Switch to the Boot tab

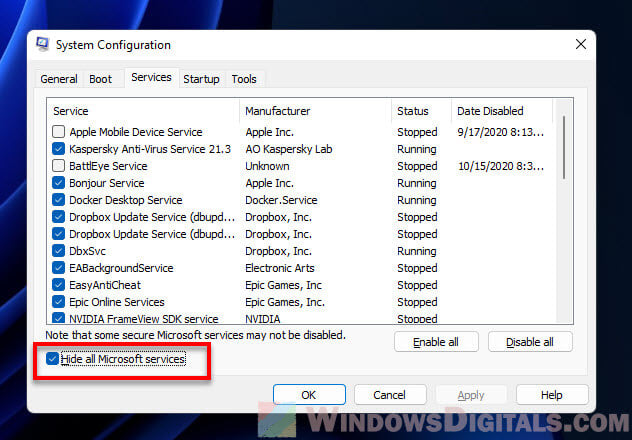coord(100,79)
